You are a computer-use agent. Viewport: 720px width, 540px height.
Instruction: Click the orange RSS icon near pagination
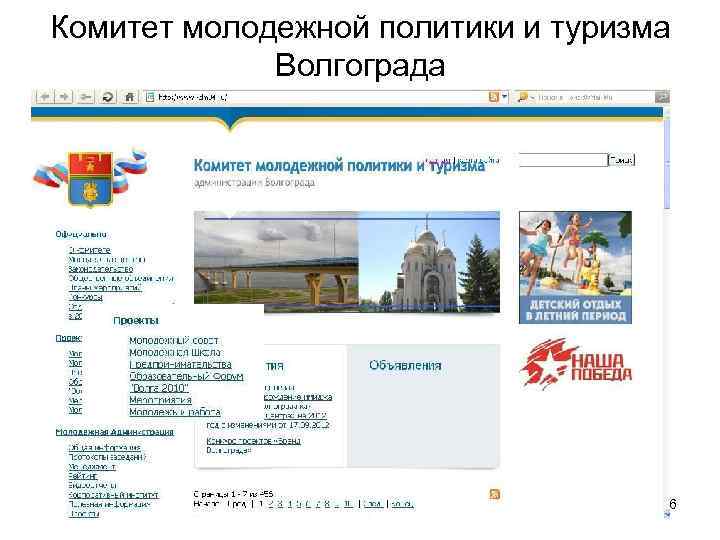coord(495,494)
